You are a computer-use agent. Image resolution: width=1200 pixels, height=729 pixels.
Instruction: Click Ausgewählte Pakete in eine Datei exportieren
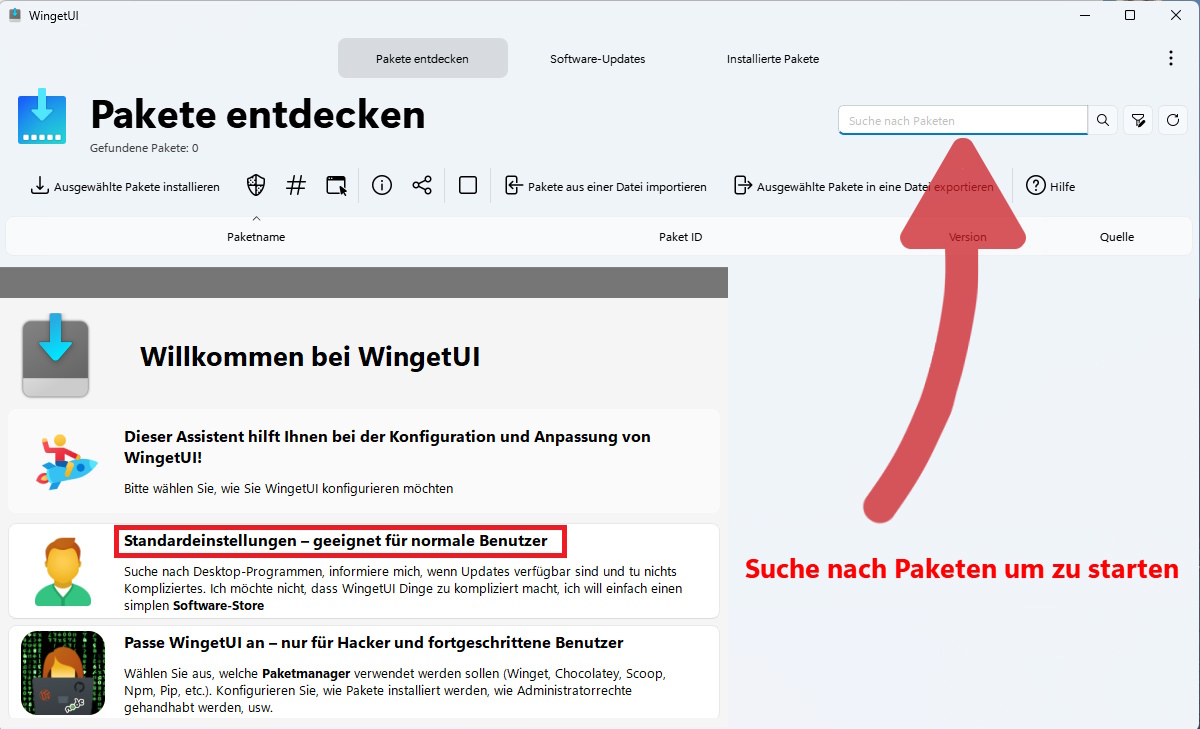[864, 186]
